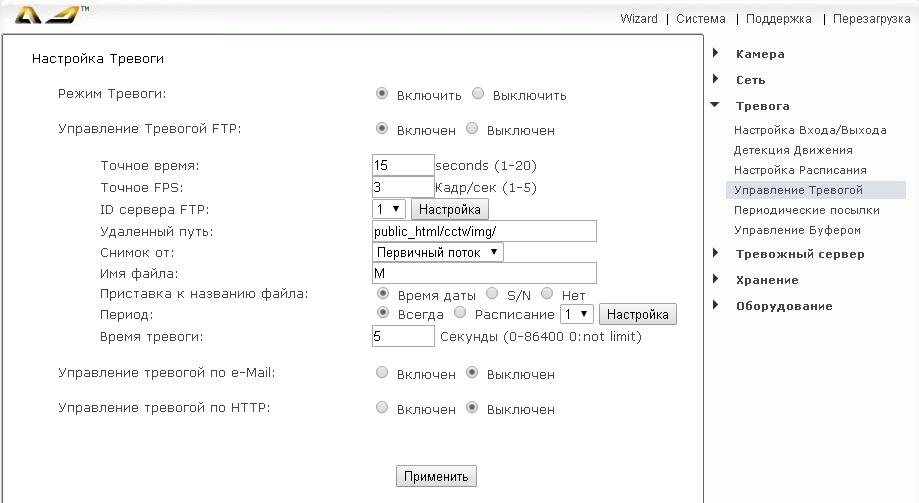Open Детекция Движения settings page

click(x=793, y=150)
